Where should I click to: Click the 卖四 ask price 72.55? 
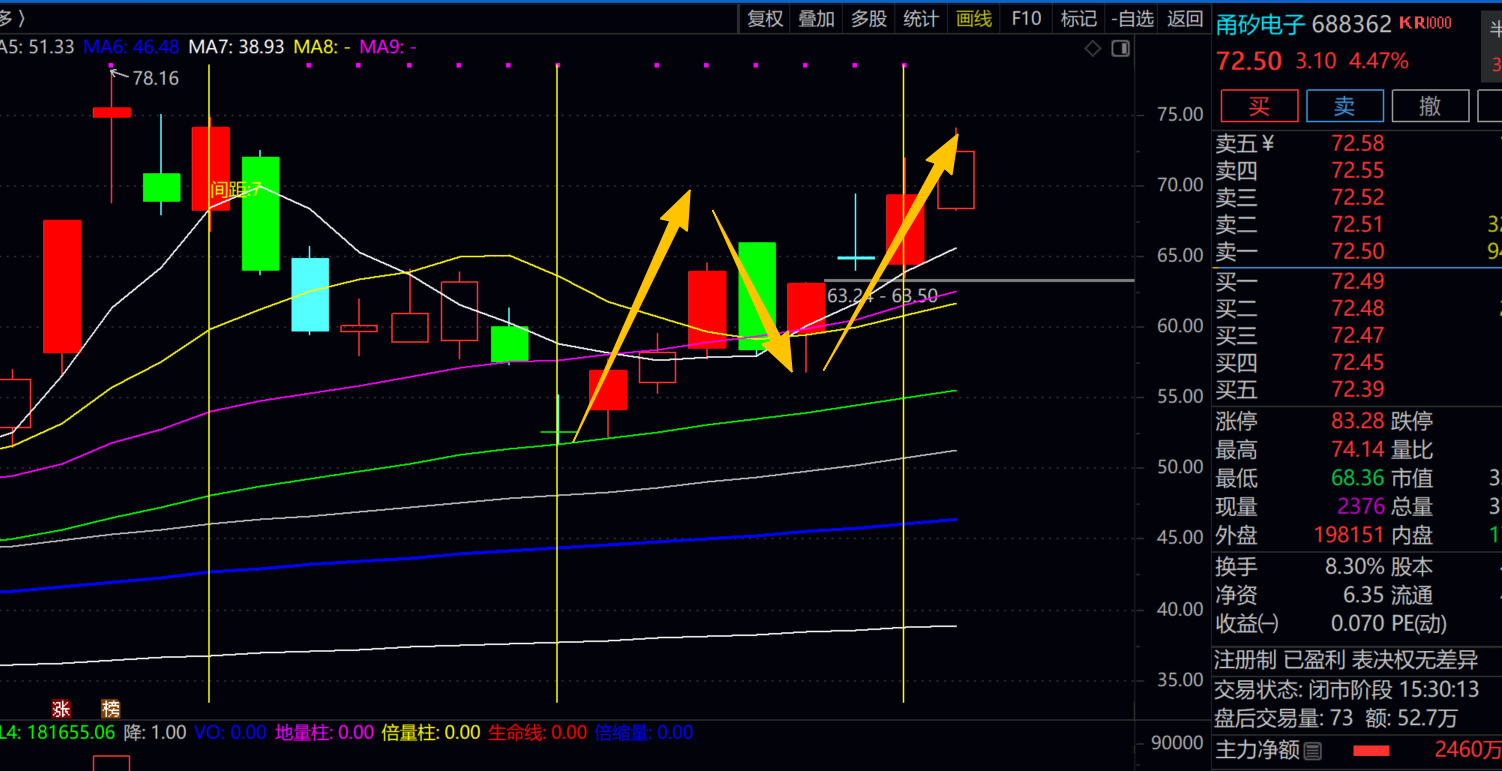pos(1357,170)
